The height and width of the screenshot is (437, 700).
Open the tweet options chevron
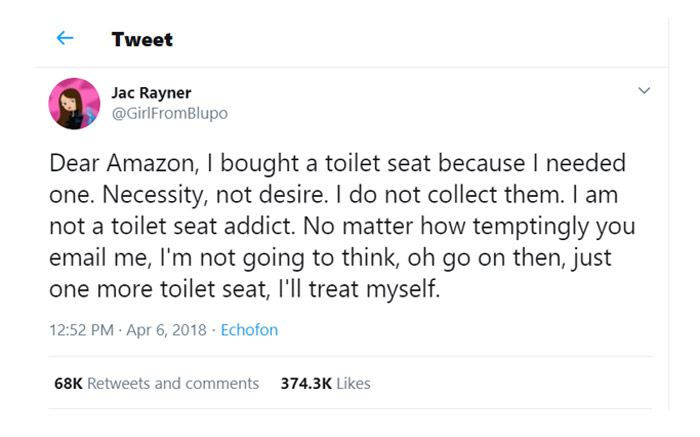tap(645, 91)
